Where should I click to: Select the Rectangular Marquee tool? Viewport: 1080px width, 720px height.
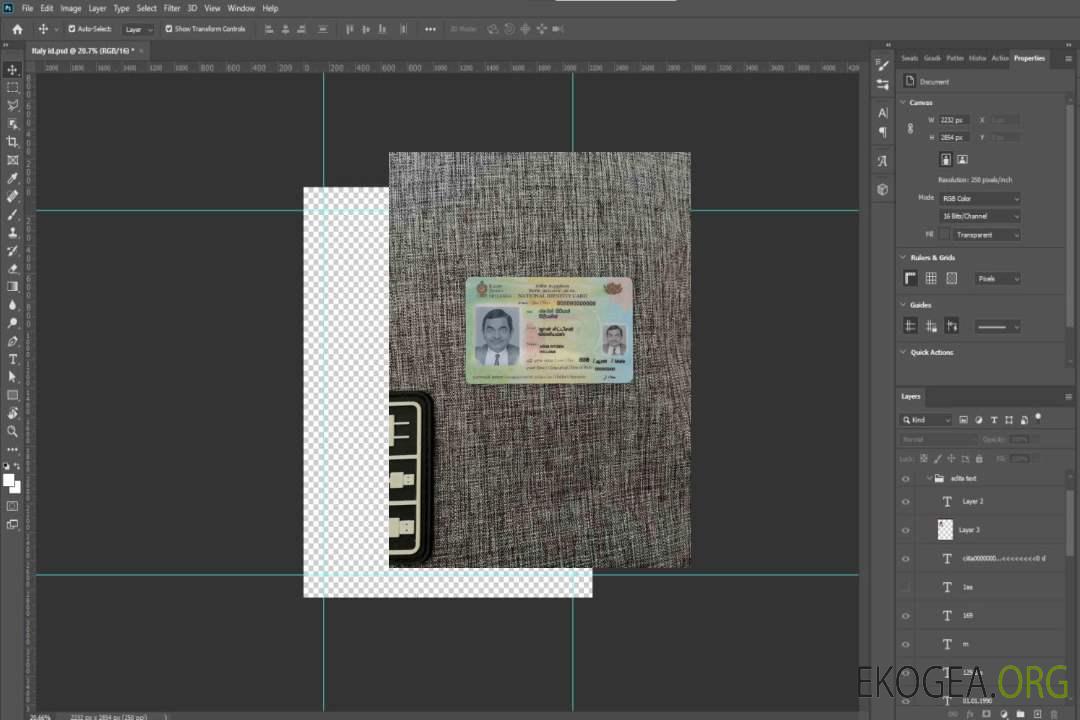[x=13, y=87]
